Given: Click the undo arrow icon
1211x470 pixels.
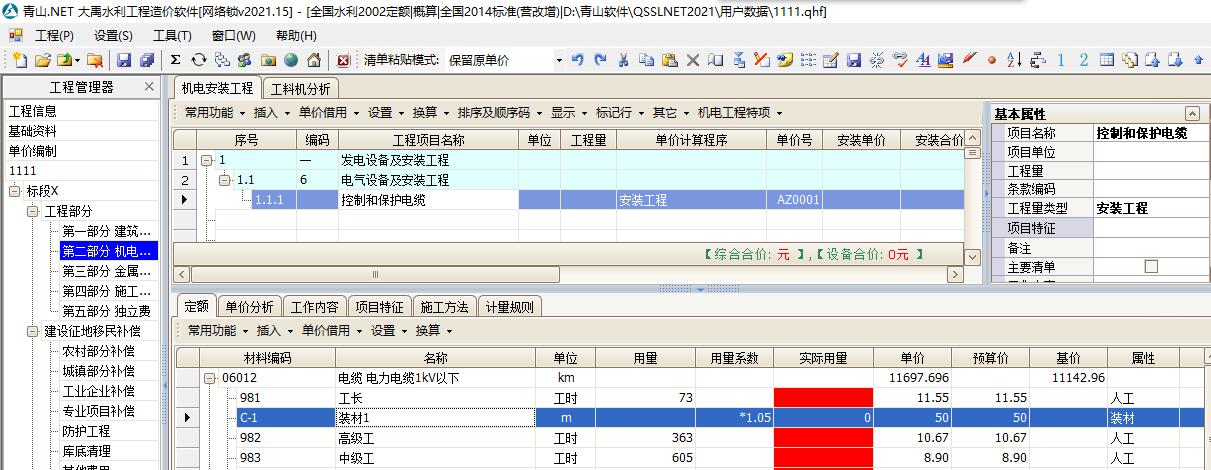Looking at the screenshot, I should pyautogui.click(x=578, y=60).
